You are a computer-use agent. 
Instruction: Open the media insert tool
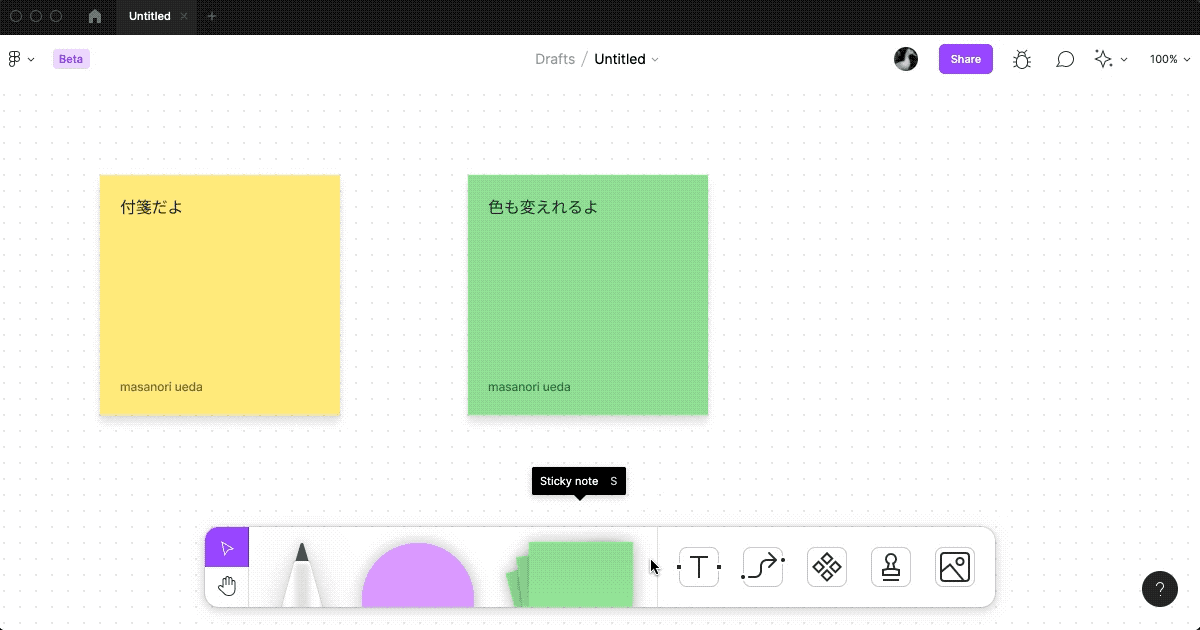coord(954,567)
